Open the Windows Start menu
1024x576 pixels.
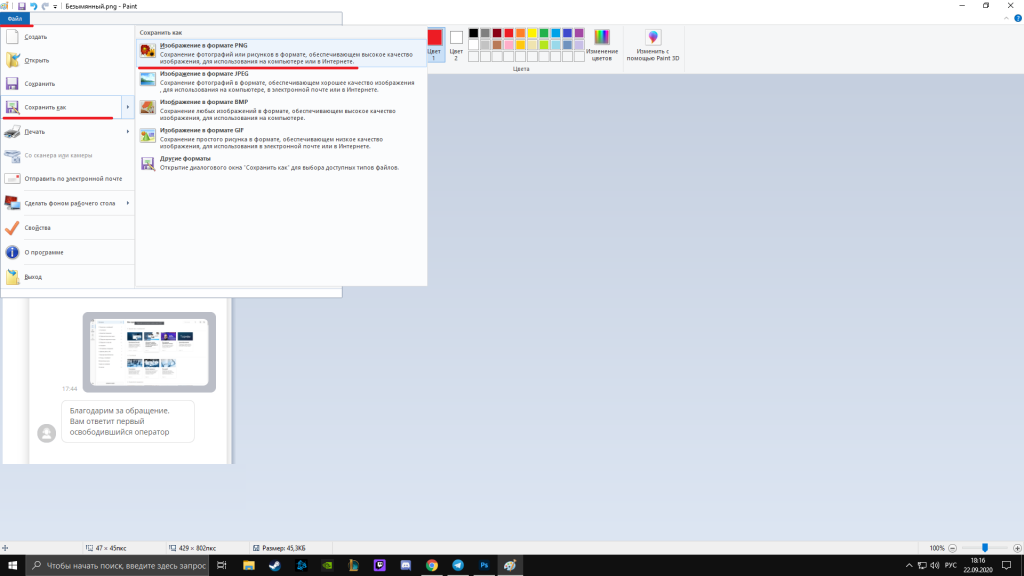point(12,566)
